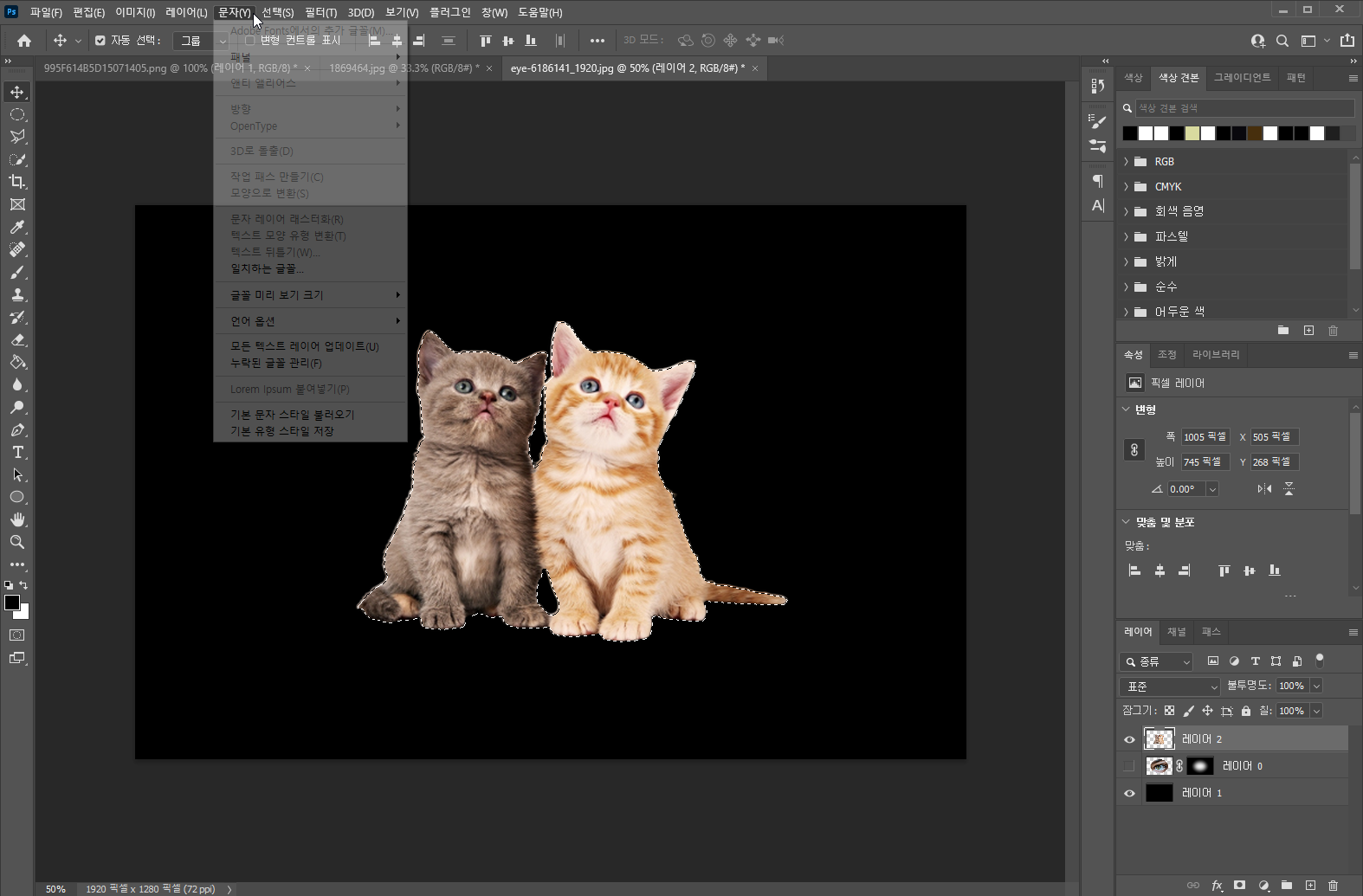Select the Polygonal Lasso tool

point(17,137)
